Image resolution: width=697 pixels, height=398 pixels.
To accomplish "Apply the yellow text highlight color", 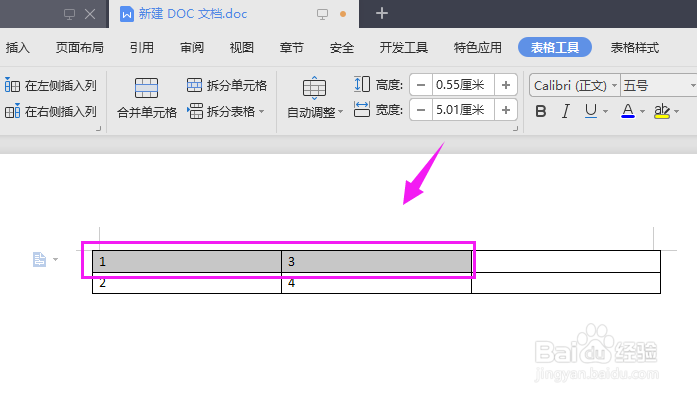I will (662, 111).
